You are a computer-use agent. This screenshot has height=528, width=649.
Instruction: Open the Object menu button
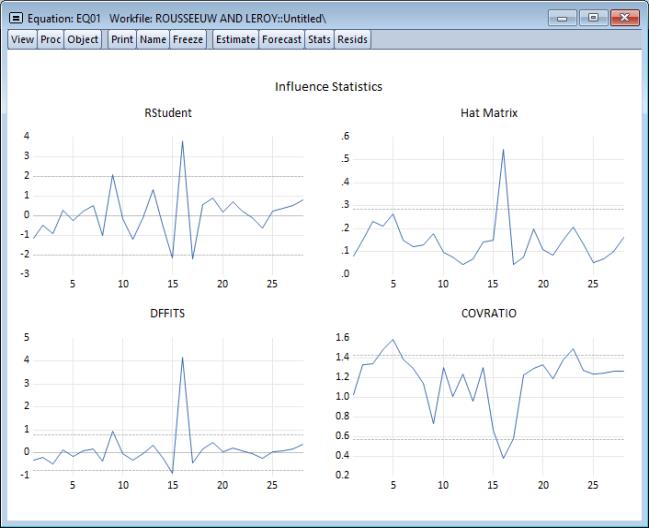click(82, 39)
